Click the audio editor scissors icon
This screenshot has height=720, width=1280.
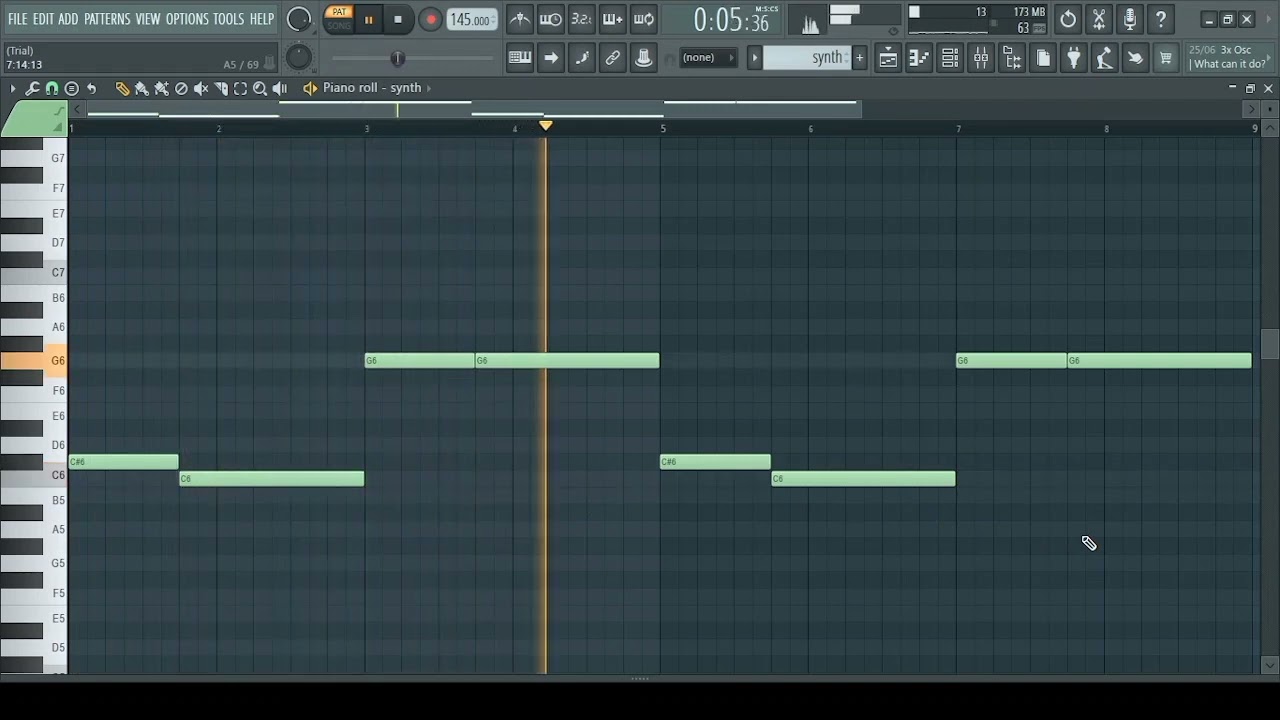tap(1099, 20)
